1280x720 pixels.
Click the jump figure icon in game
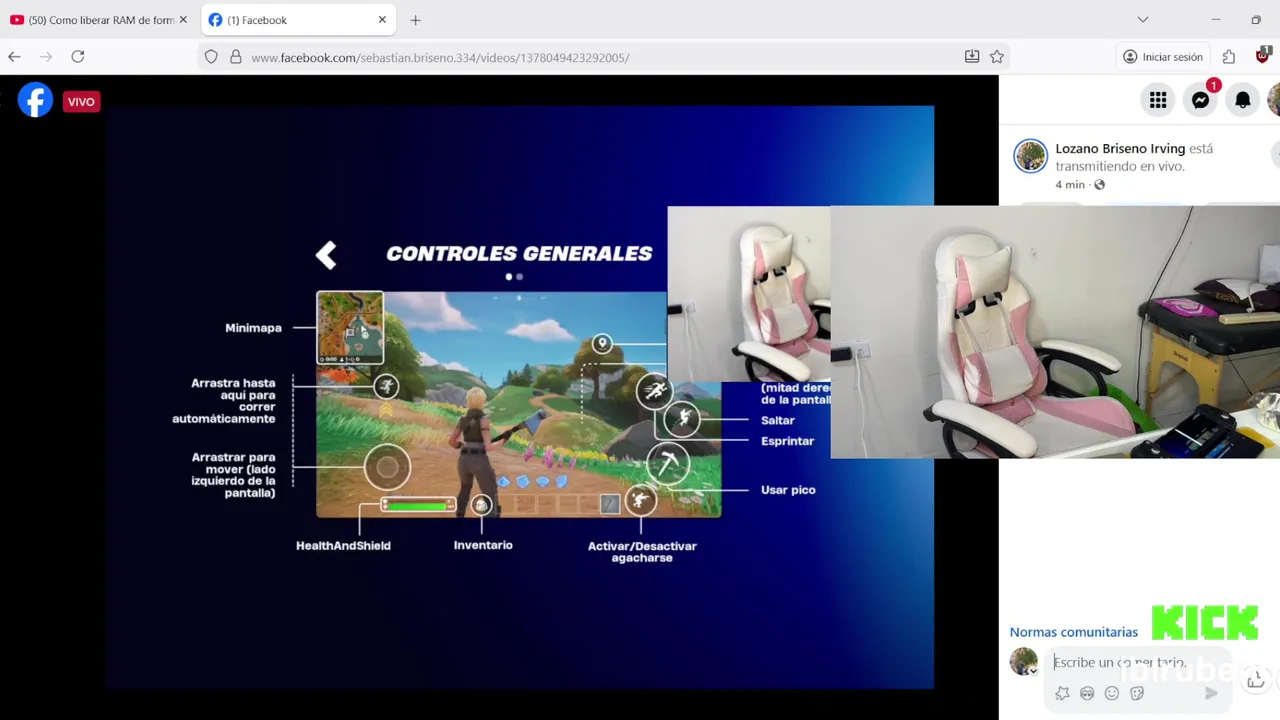pyautogui.click(x=683, y=419)
